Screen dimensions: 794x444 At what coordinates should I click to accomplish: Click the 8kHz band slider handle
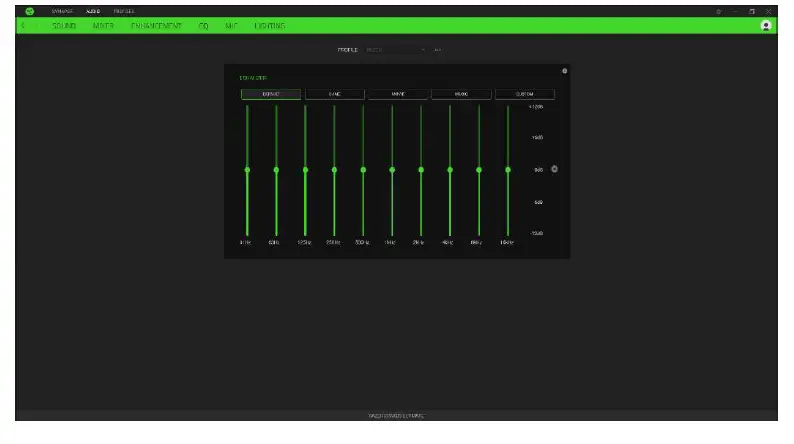479,170
